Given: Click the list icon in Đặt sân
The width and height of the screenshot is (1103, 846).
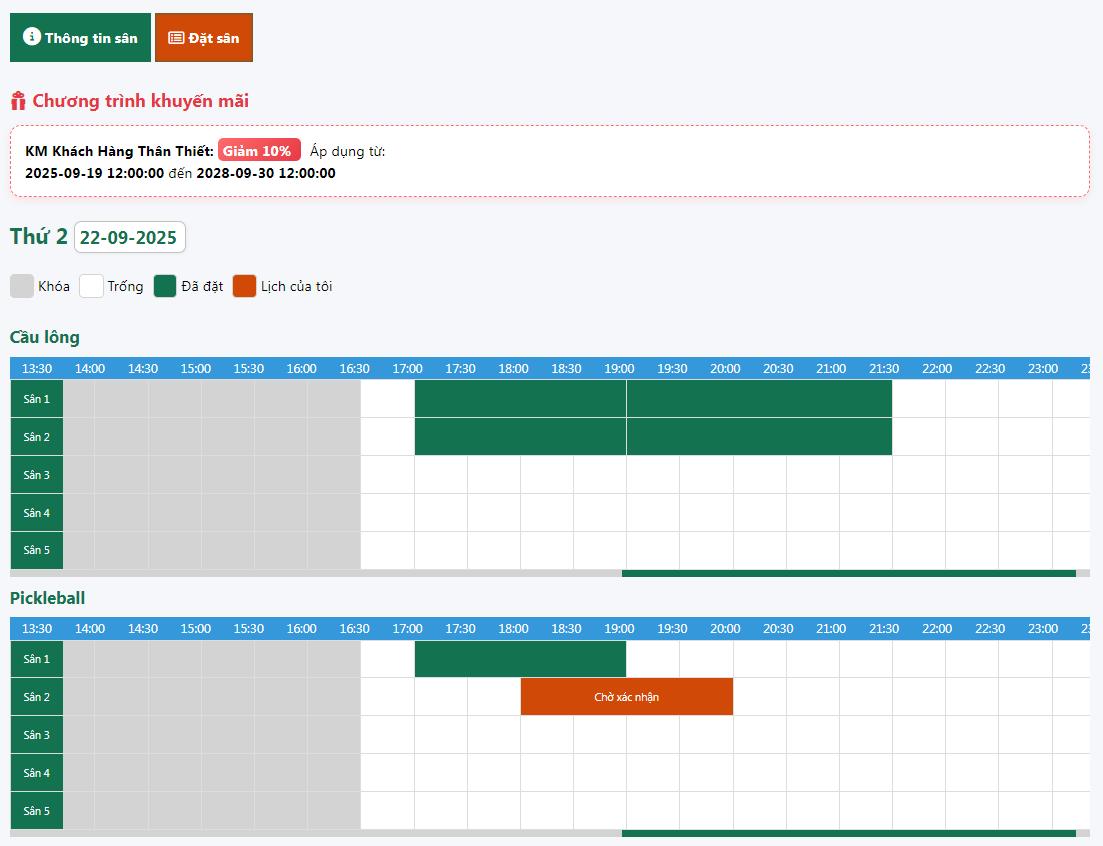Looking at the screenshot, I should pyautogui.click(x=176, y=38).
